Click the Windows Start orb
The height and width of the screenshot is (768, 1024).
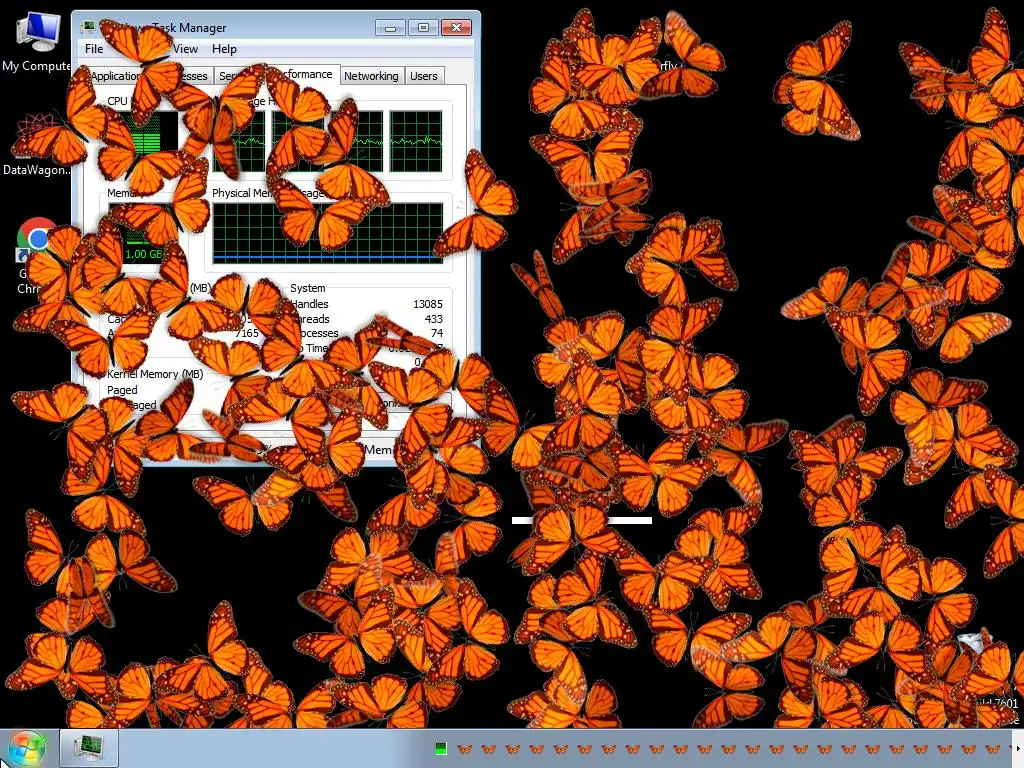pyautogui.click(x=27, y=748)
